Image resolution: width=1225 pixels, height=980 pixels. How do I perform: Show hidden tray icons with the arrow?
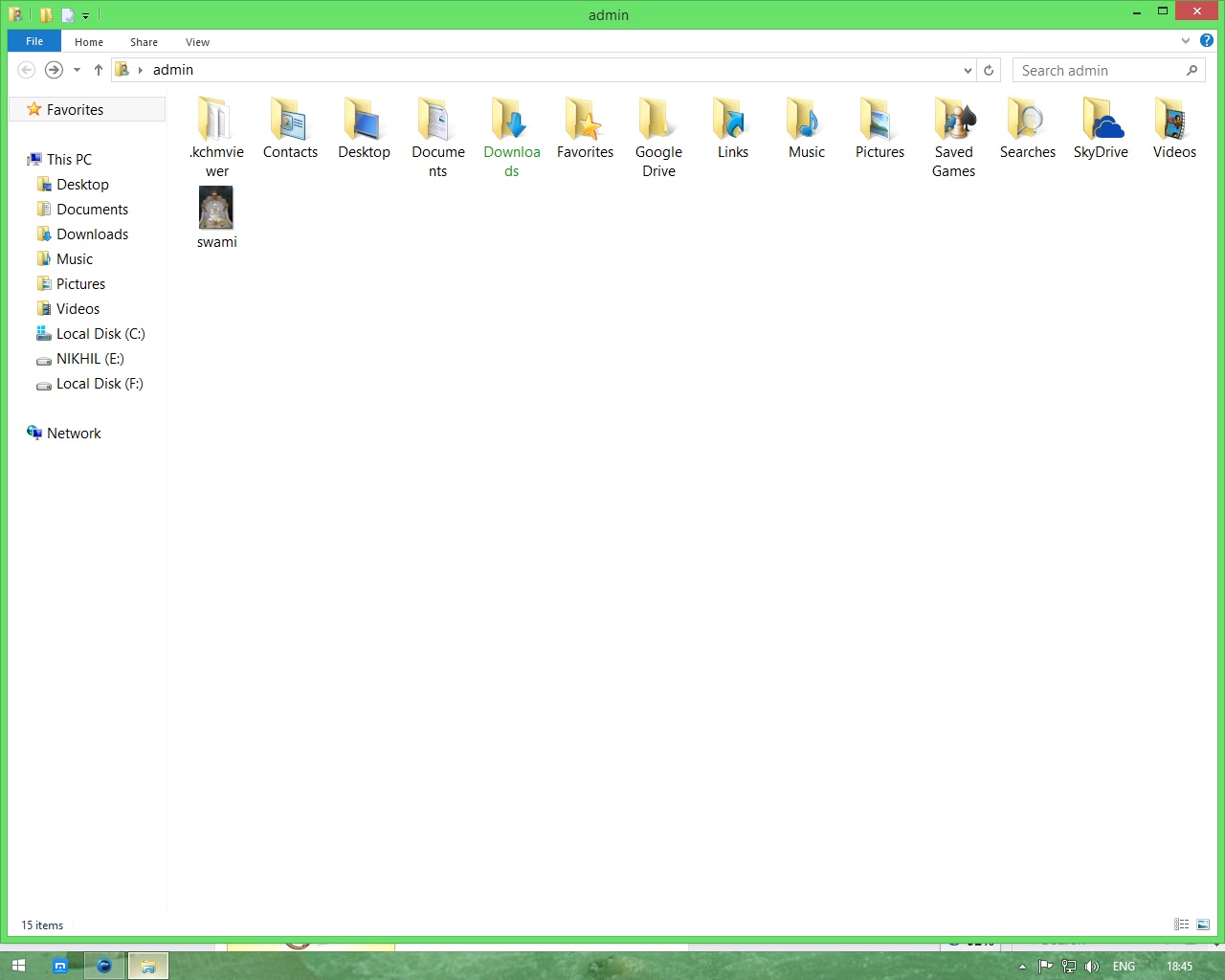[x=1022, y=967]
